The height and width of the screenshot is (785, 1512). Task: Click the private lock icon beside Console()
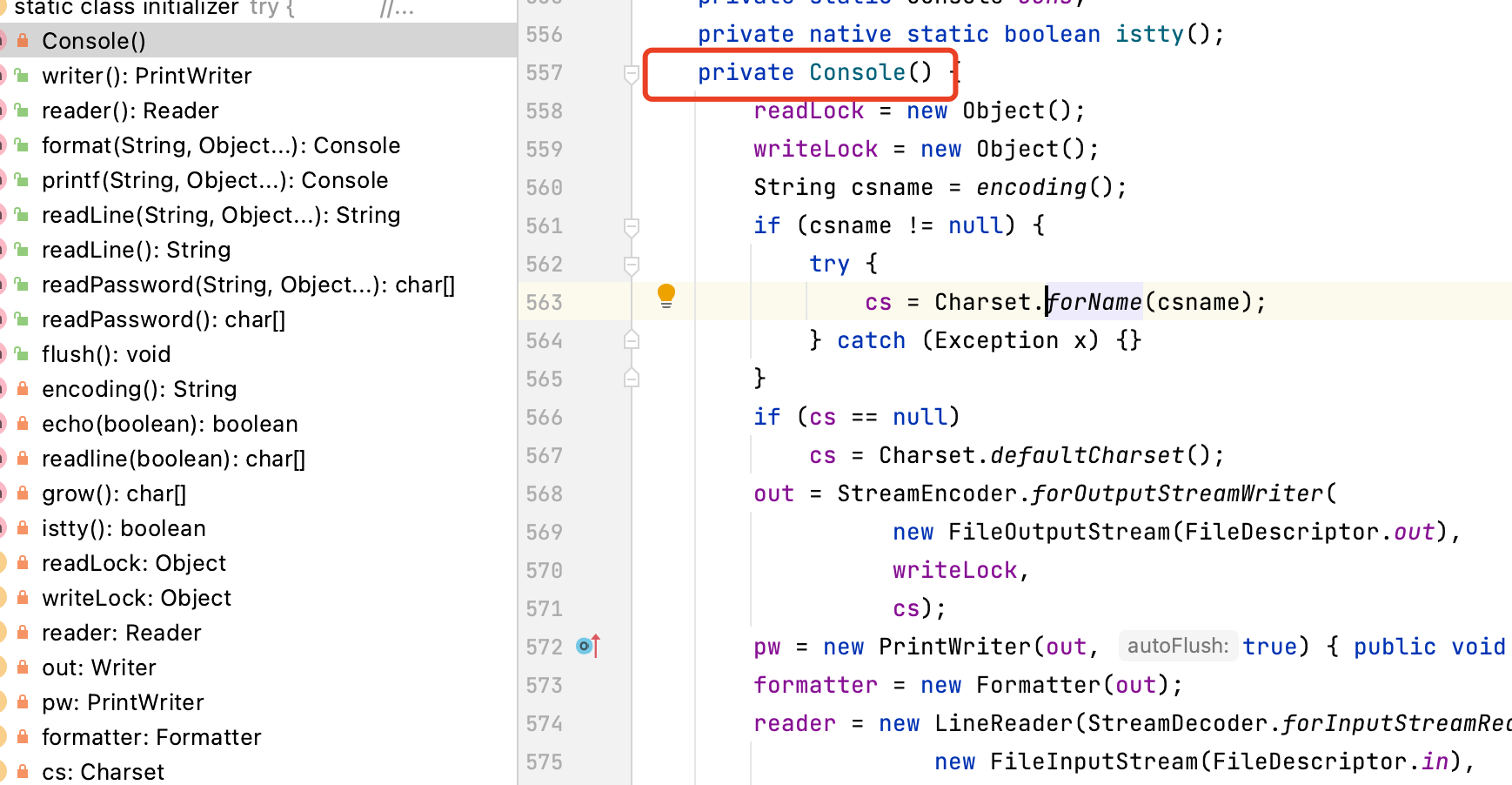tap(23, 41)
